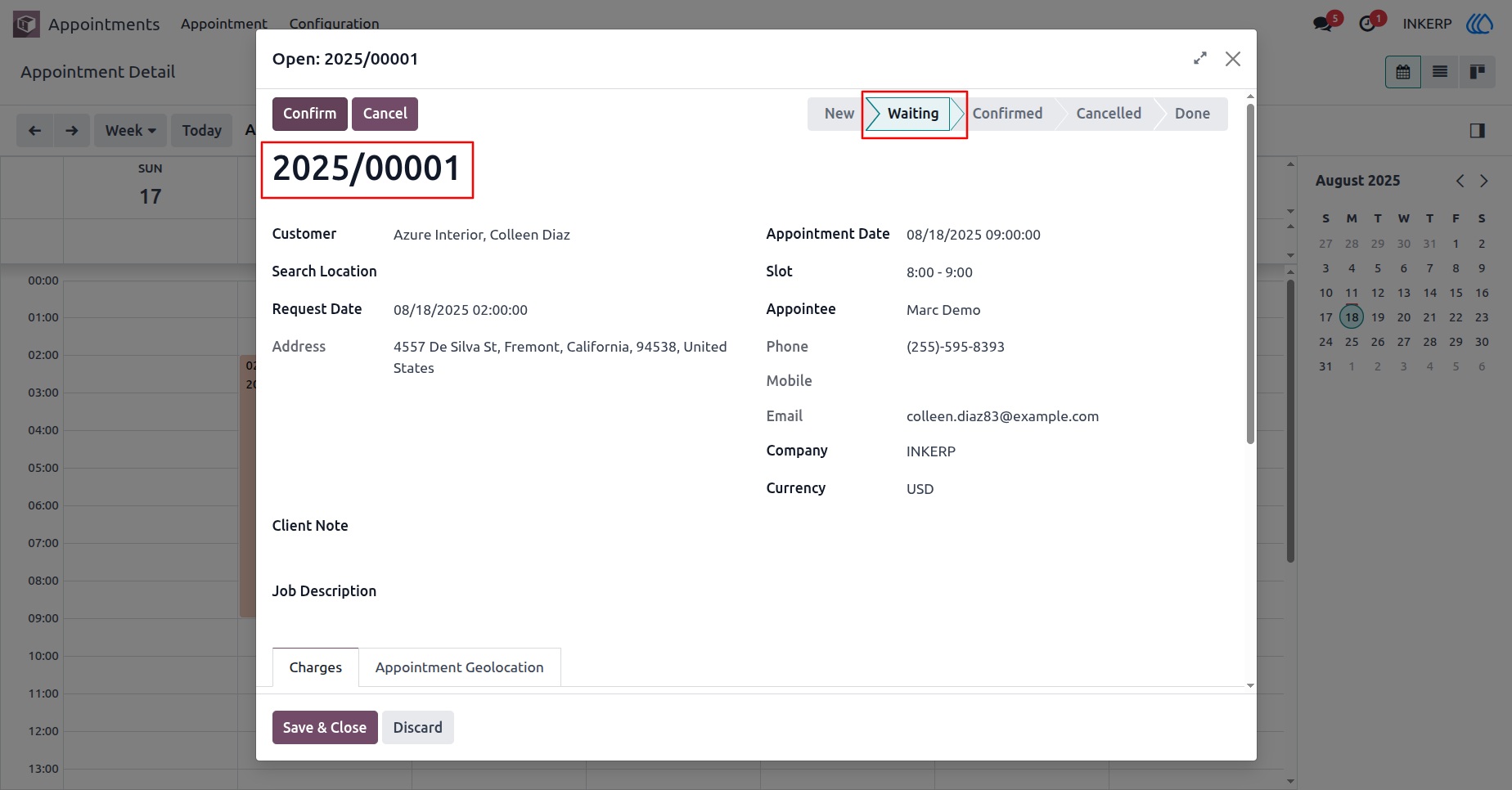
Task: Click the Slot field value
Action: click(939, 272)
